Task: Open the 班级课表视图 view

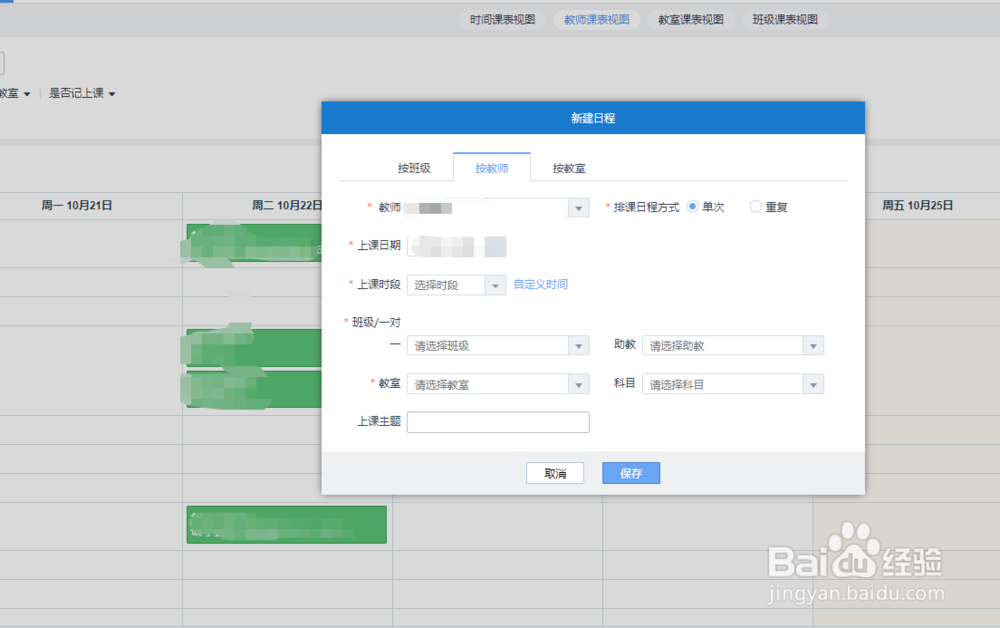Action: (784, 19)
